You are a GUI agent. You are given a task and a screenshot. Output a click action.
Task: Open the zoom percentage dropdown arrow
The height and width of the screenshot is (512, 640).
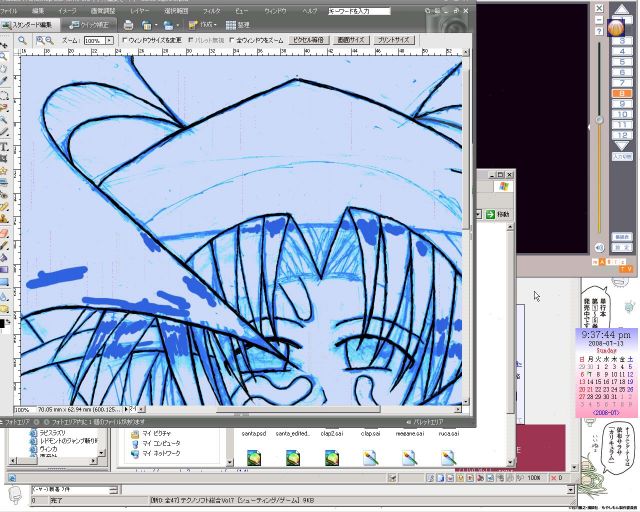109,40
